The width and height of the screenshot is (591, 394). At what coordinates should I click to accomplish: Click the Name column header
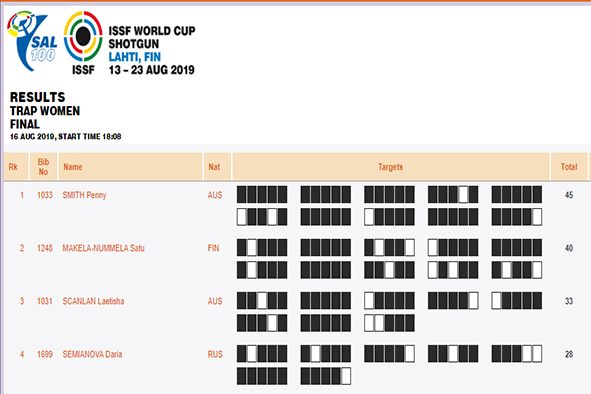(73, 167)
